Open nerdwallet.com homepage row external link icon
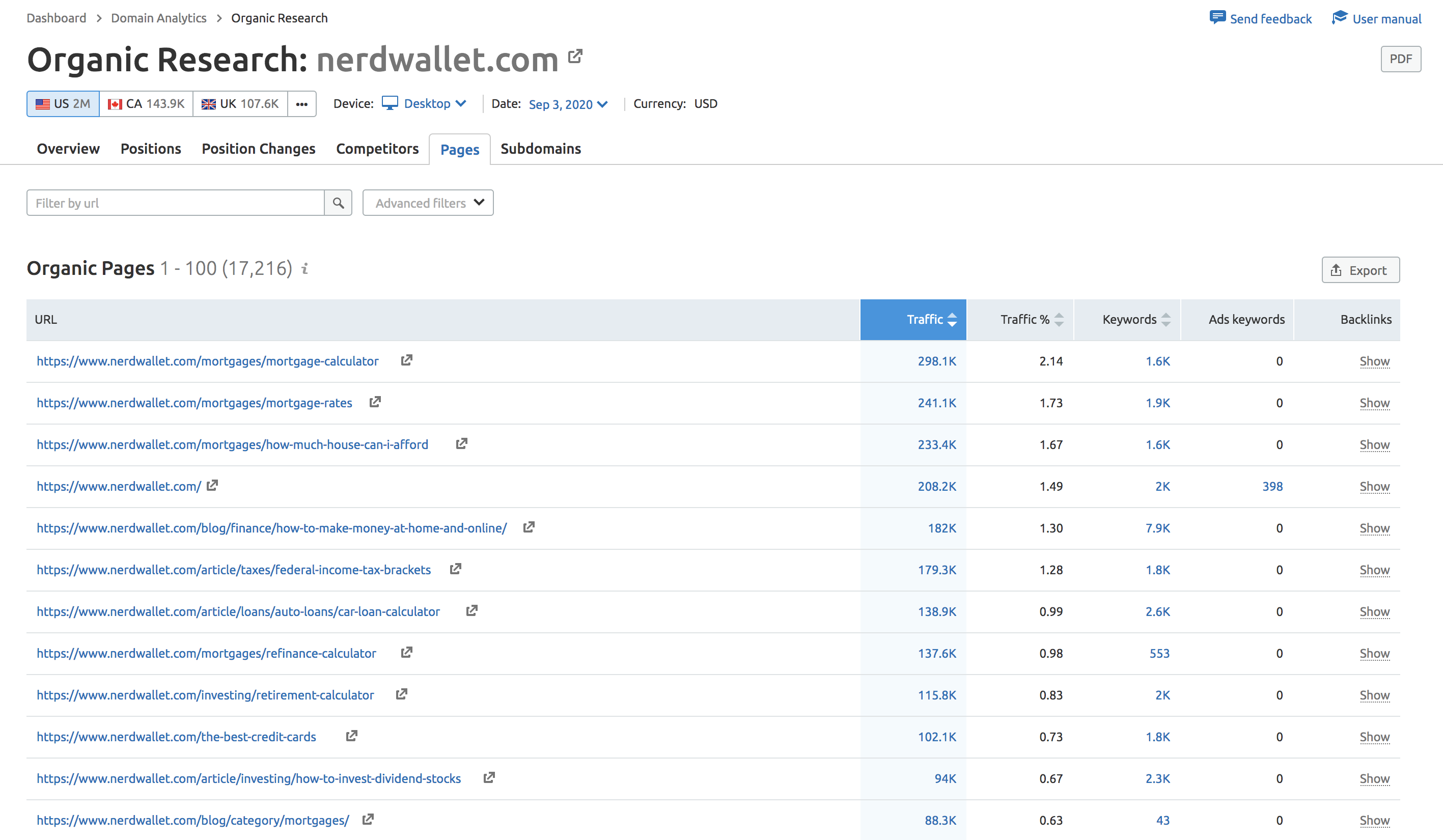The height and width of the screenshot is (840, 1443). click(x=212, y=486)
